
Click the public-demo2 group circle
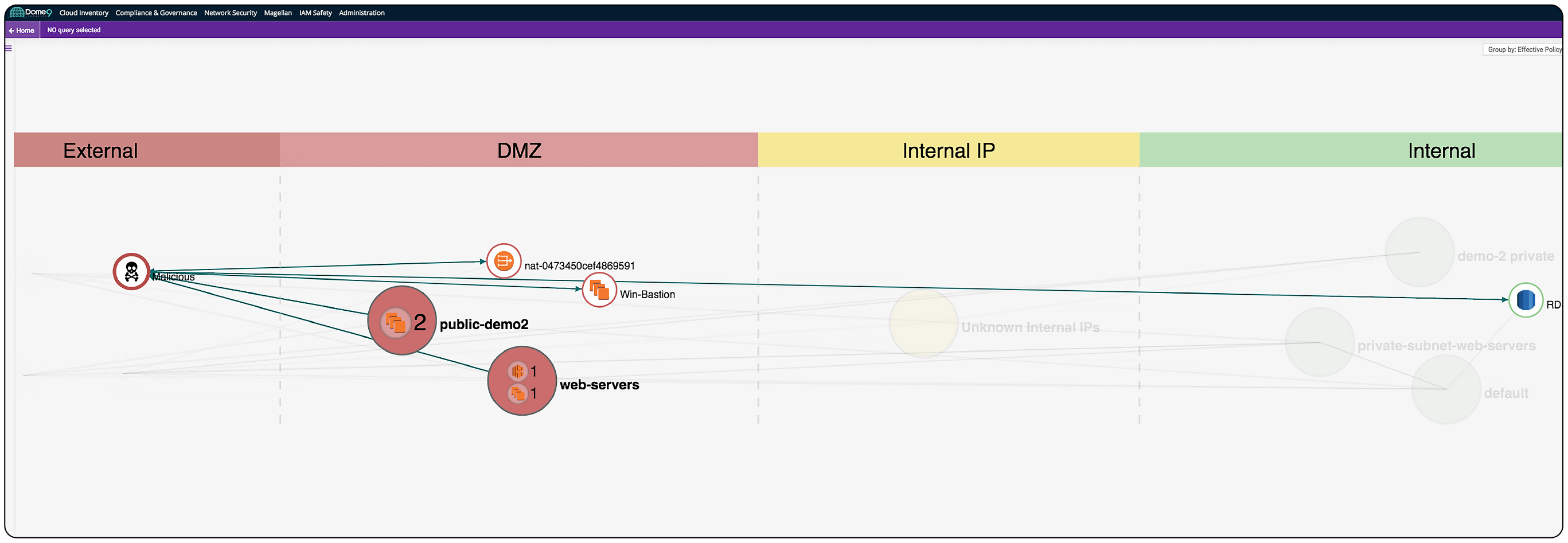click(403, 321)
